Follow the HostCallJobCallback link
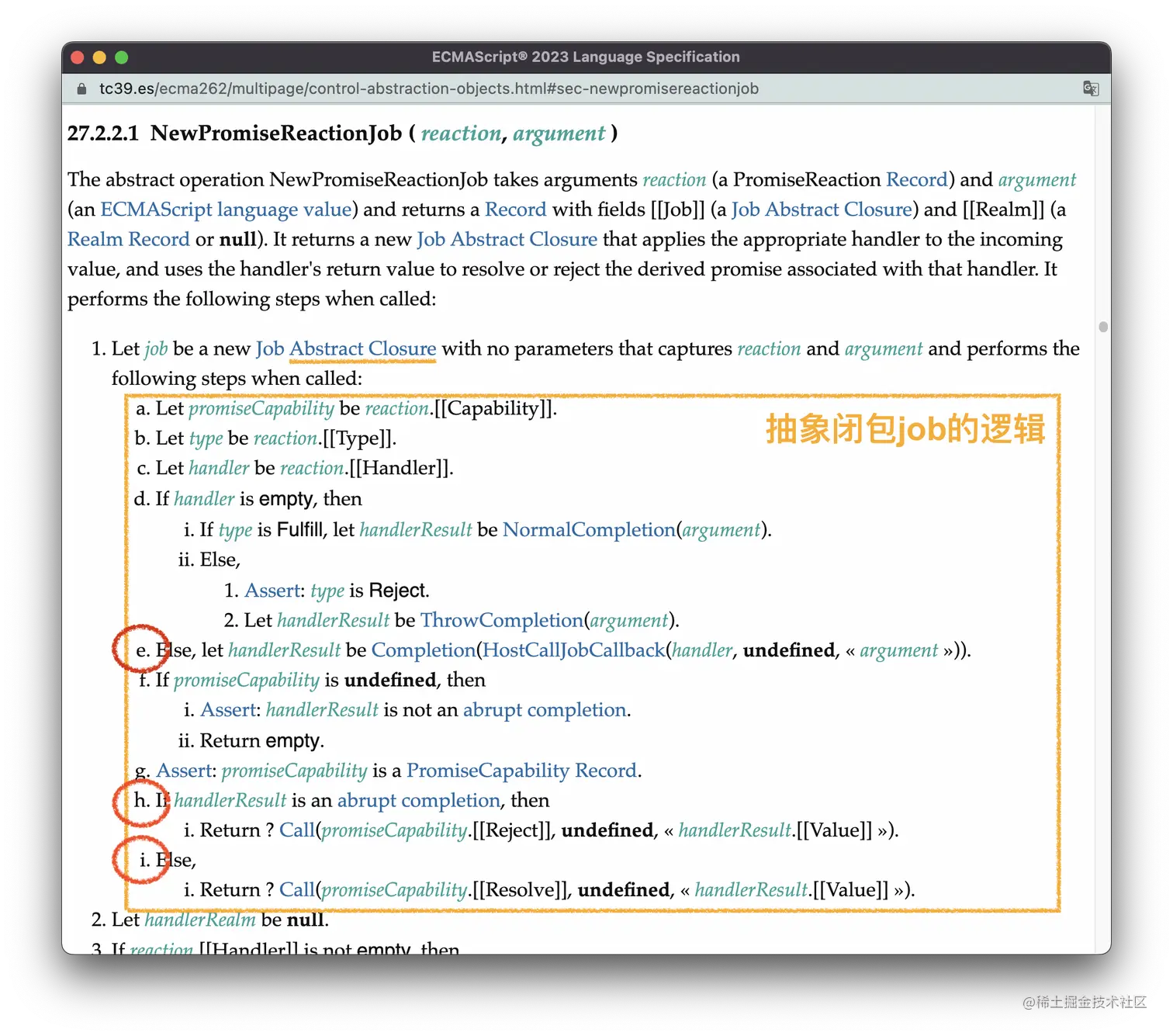This screenshot has width=1173, height=1036. coord(574,650)
